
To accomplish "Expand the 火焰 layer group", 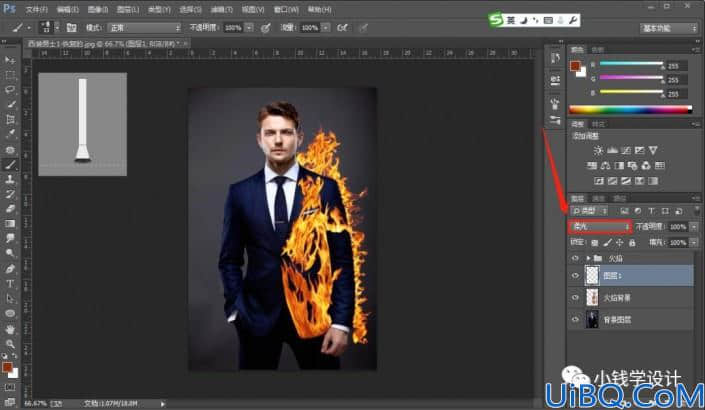I will tap(588, 258).
